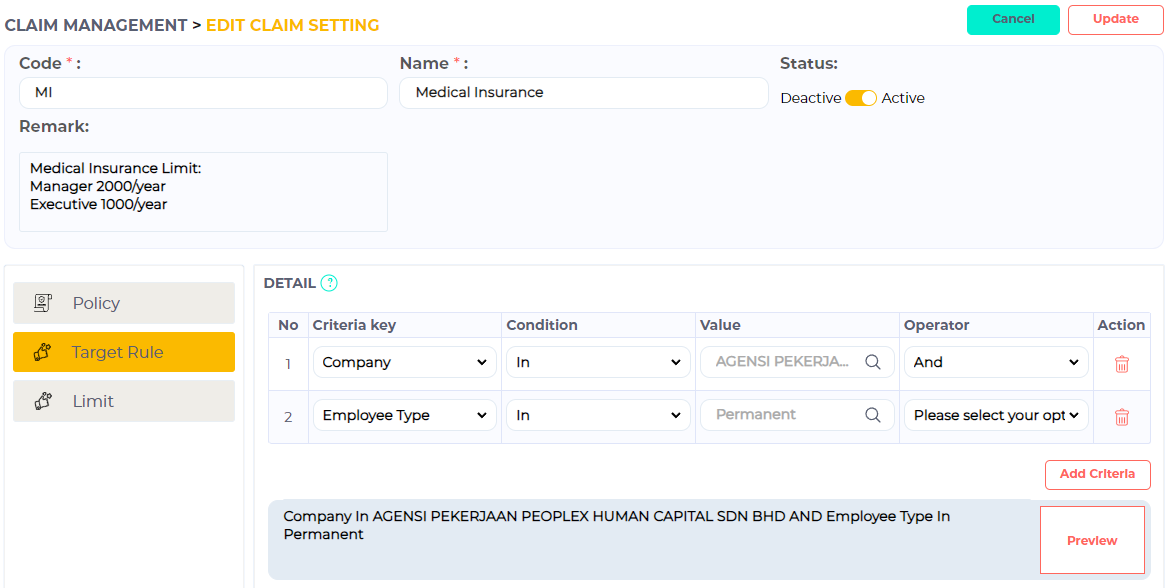The width and height of the screenshot is (1172, 588).
Task: Click the help icon next to DETAIL
Action: point(329,283)
